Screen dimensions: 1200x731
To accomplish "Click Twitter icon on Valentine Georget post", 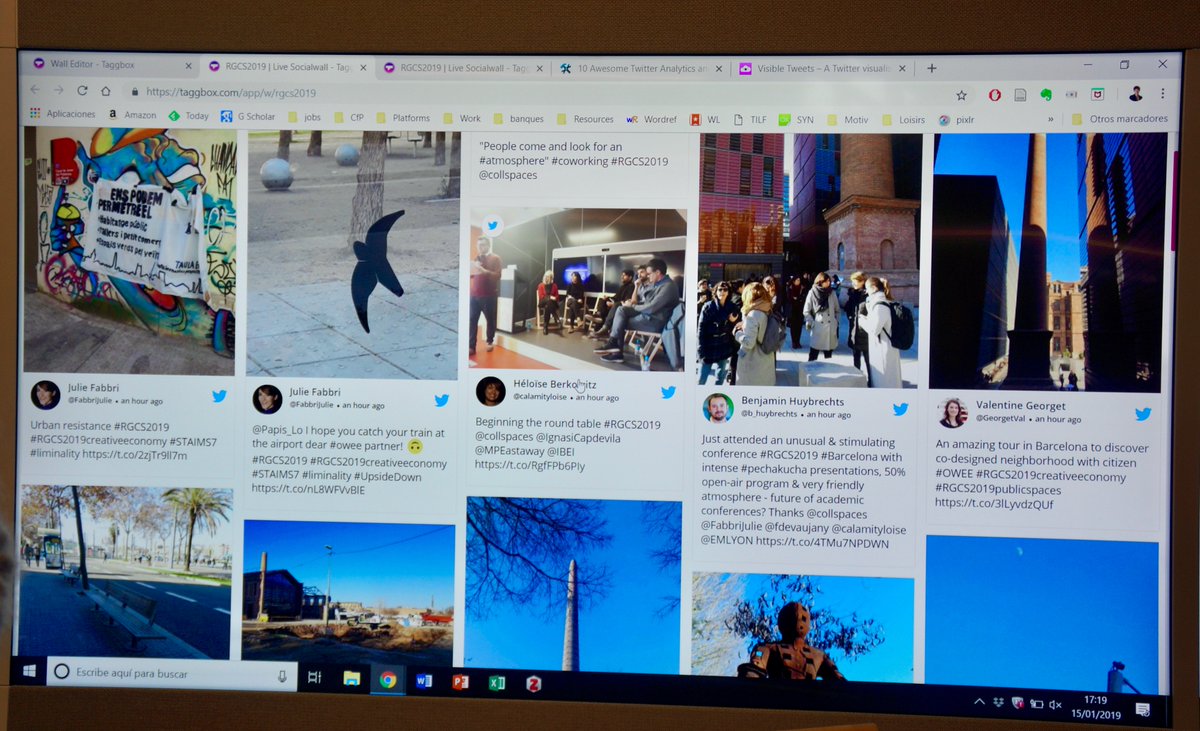I will [x=1143, y=414].
